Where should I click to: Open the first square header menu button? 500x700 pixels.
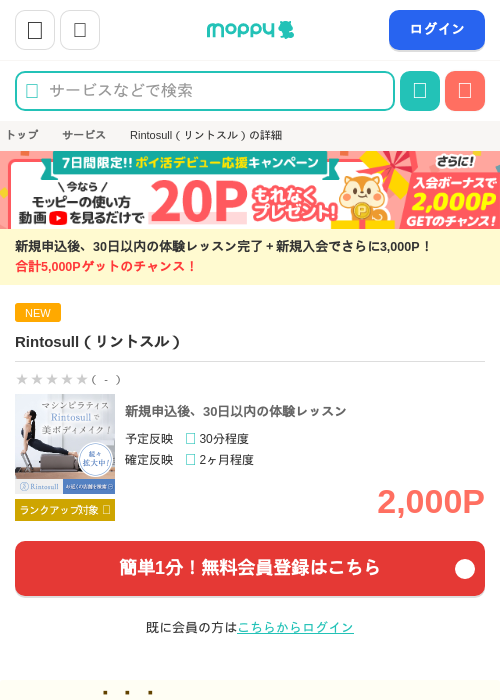(35, 30)
